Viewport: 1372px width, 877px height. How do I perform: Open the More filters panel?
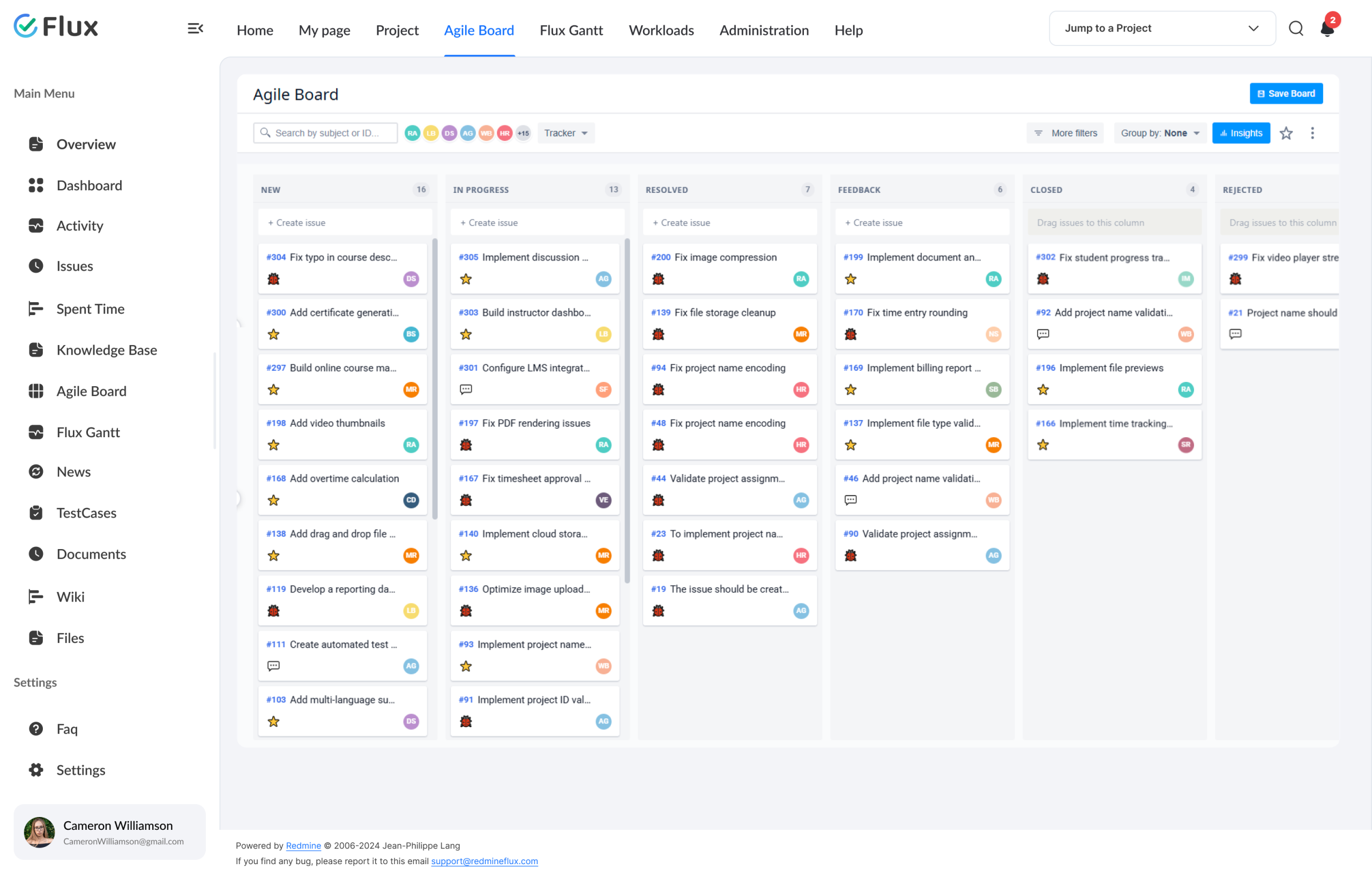pos(1065,133)
